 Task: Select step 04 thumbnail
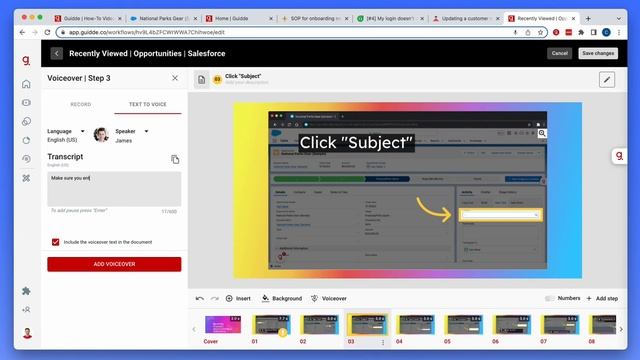tap(416, 324)
